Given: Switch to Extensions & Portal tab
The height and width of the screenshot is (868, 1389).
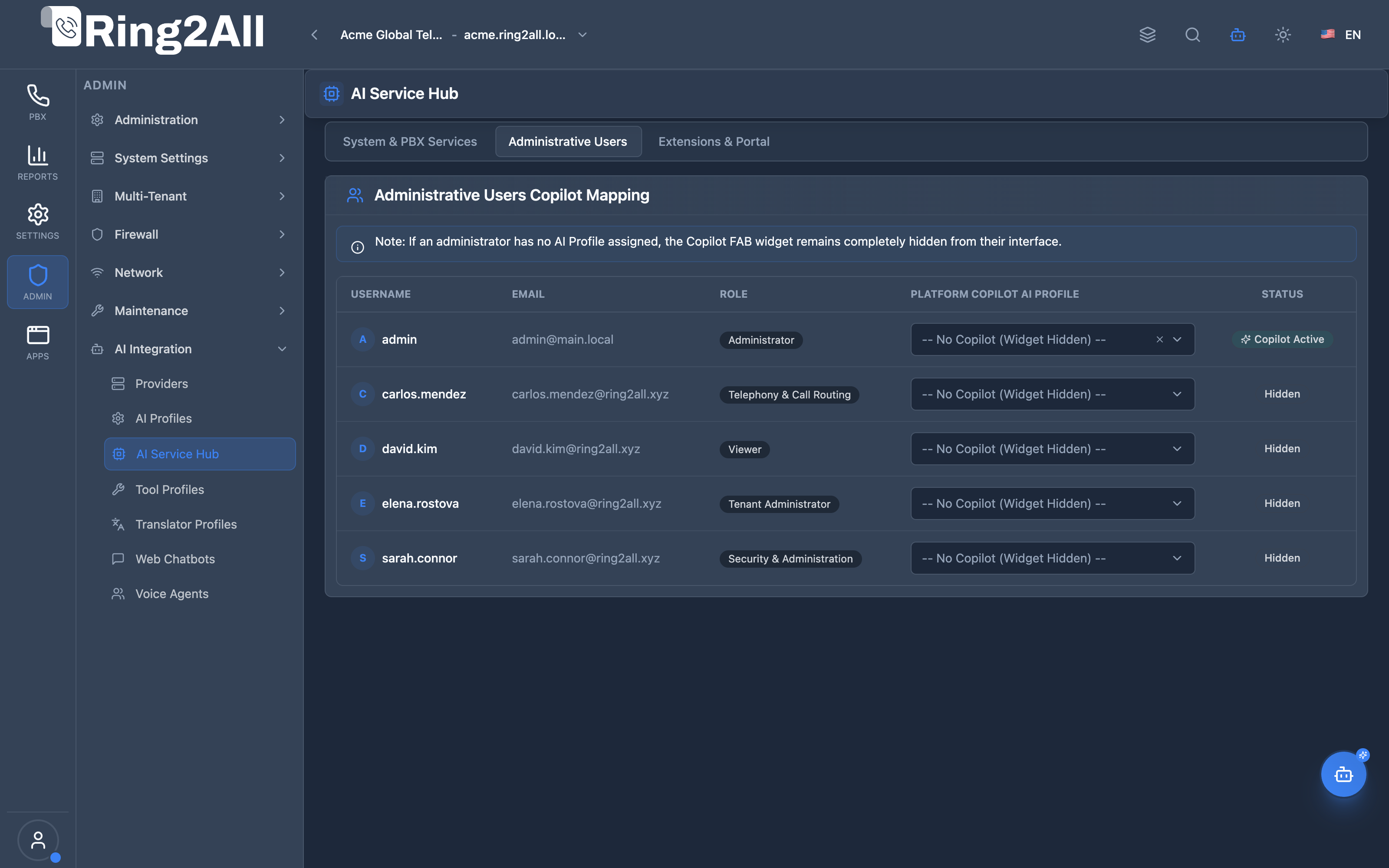Looking at the screenshot, I should (x=714, y=141).
